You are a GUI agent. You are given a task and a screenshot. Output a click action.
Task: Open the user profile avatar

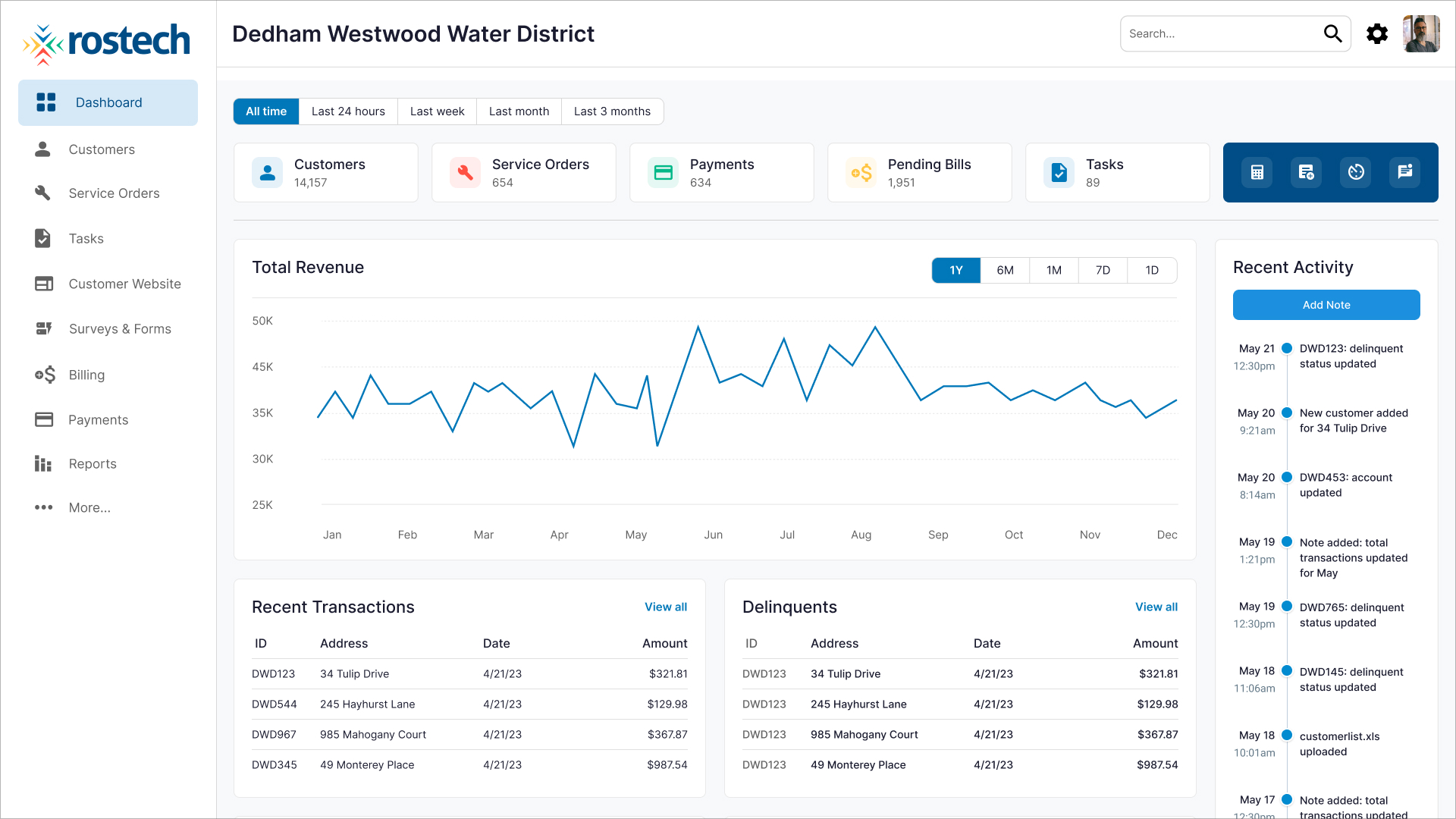pyautogui.click(x=1421, y=34)
